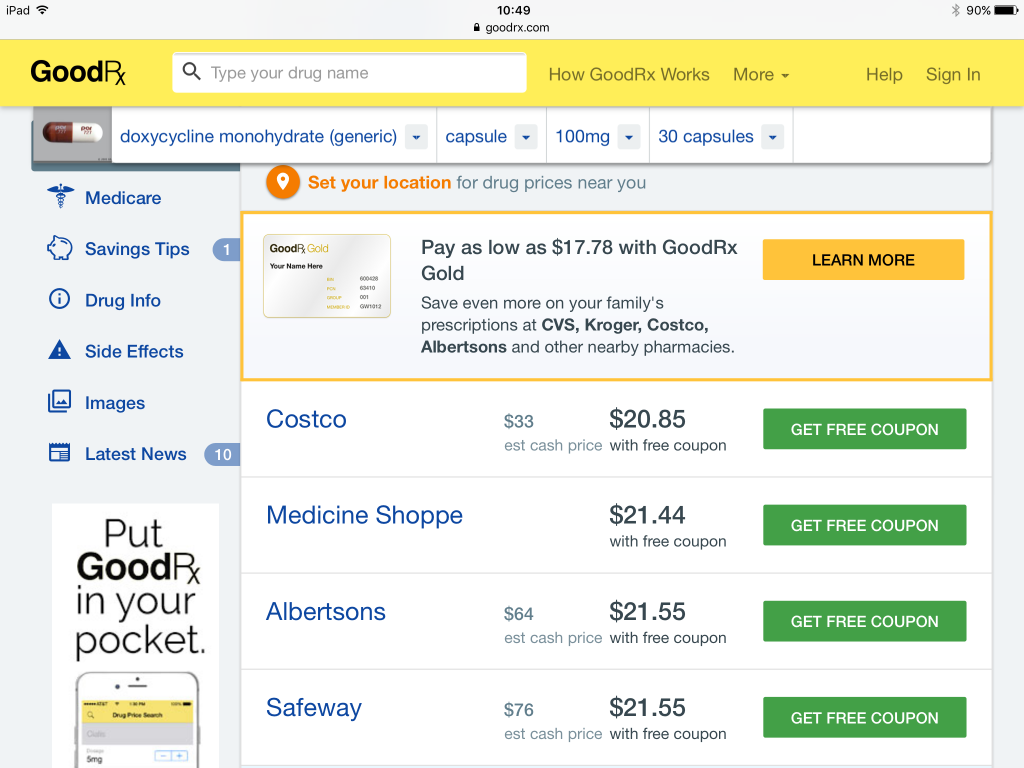Click the Images picture icon
The image size is (1024, 768).
pos(60,402)
